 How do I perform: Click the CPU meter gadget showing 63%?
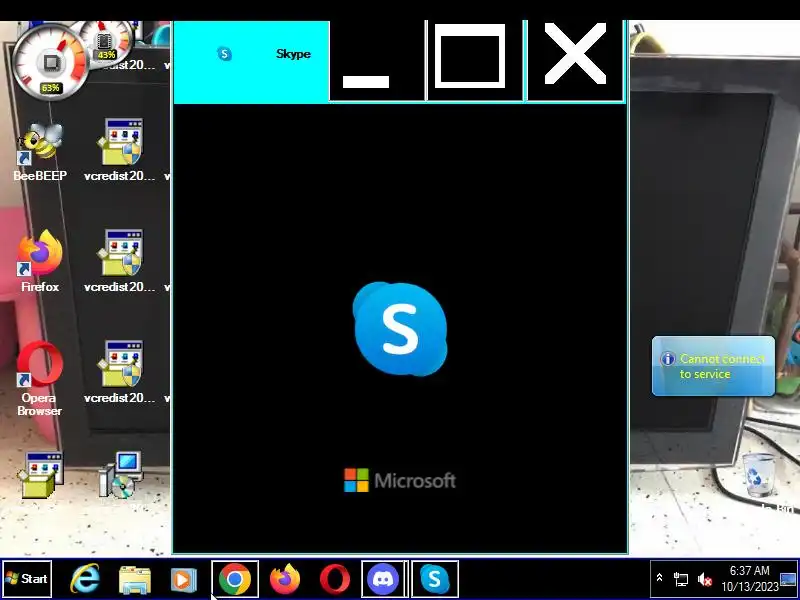[50, 62]
